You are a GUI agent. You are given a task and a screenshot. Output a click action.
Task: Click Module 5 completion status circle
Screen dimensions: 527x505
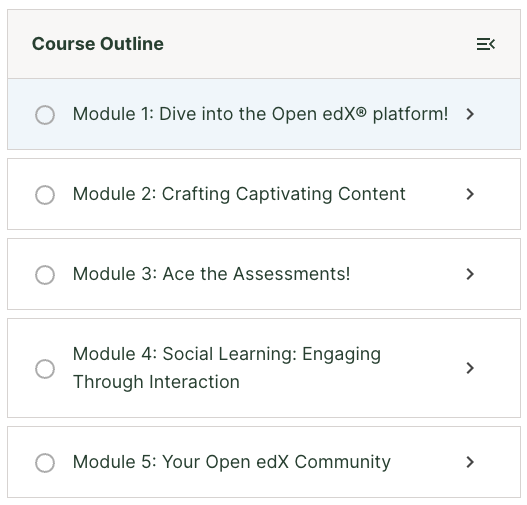pos(45,463)
